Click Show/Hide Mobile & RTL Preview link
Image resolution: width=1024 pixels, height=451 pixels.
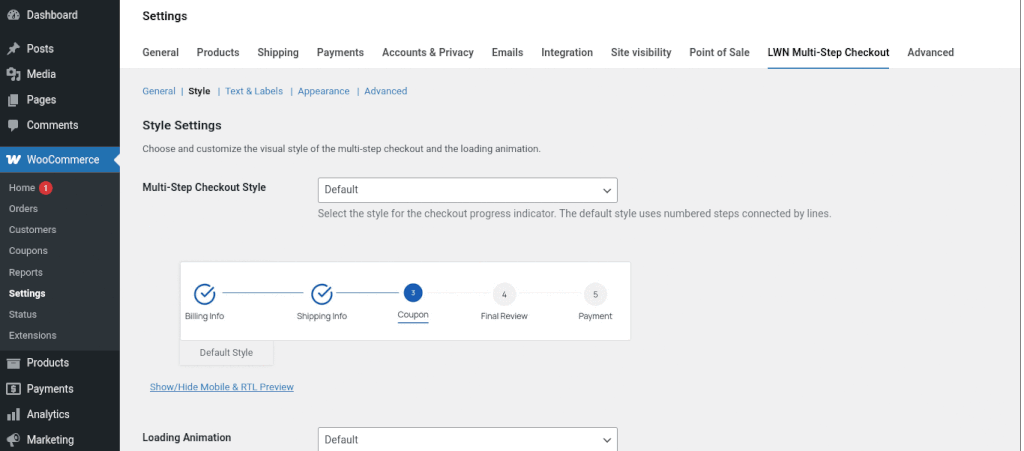(222, 386)
